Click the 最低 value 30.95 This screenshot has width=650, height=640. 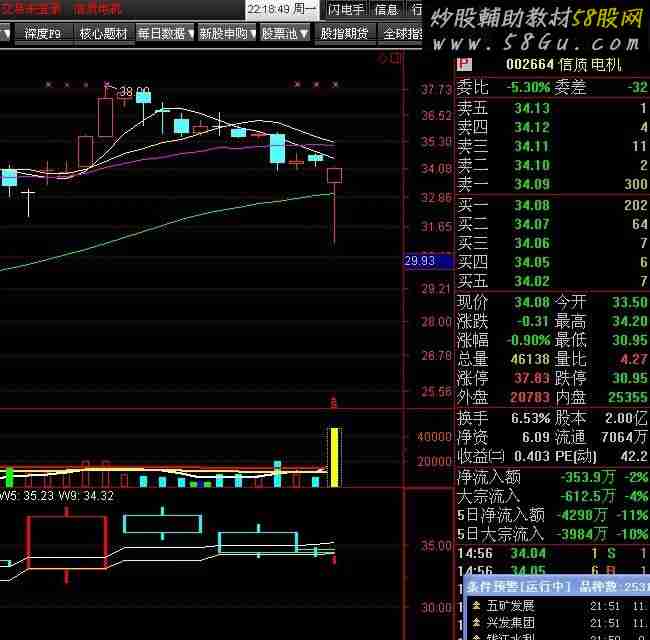630,340
